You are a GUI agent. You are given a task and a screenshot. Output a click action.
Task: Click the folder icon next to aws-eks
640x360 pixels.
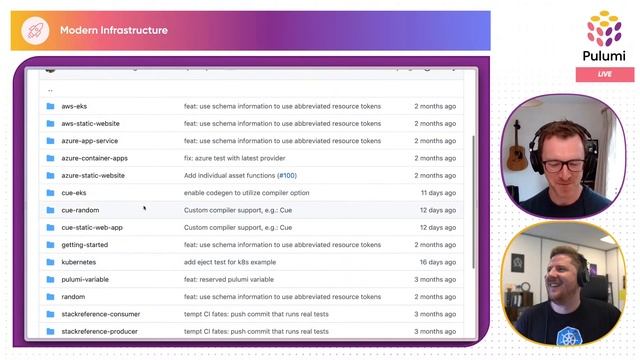click(x=50, y=106)
